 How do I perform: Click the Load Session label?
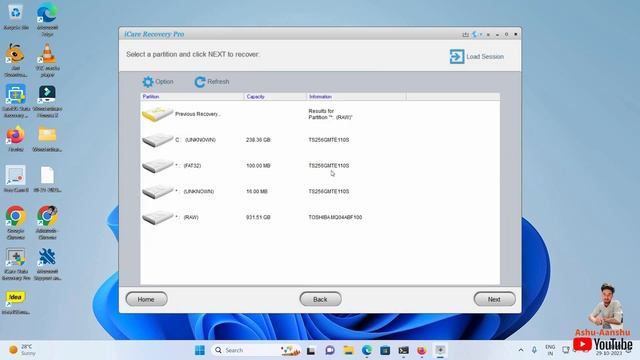[x=485, y=57]
